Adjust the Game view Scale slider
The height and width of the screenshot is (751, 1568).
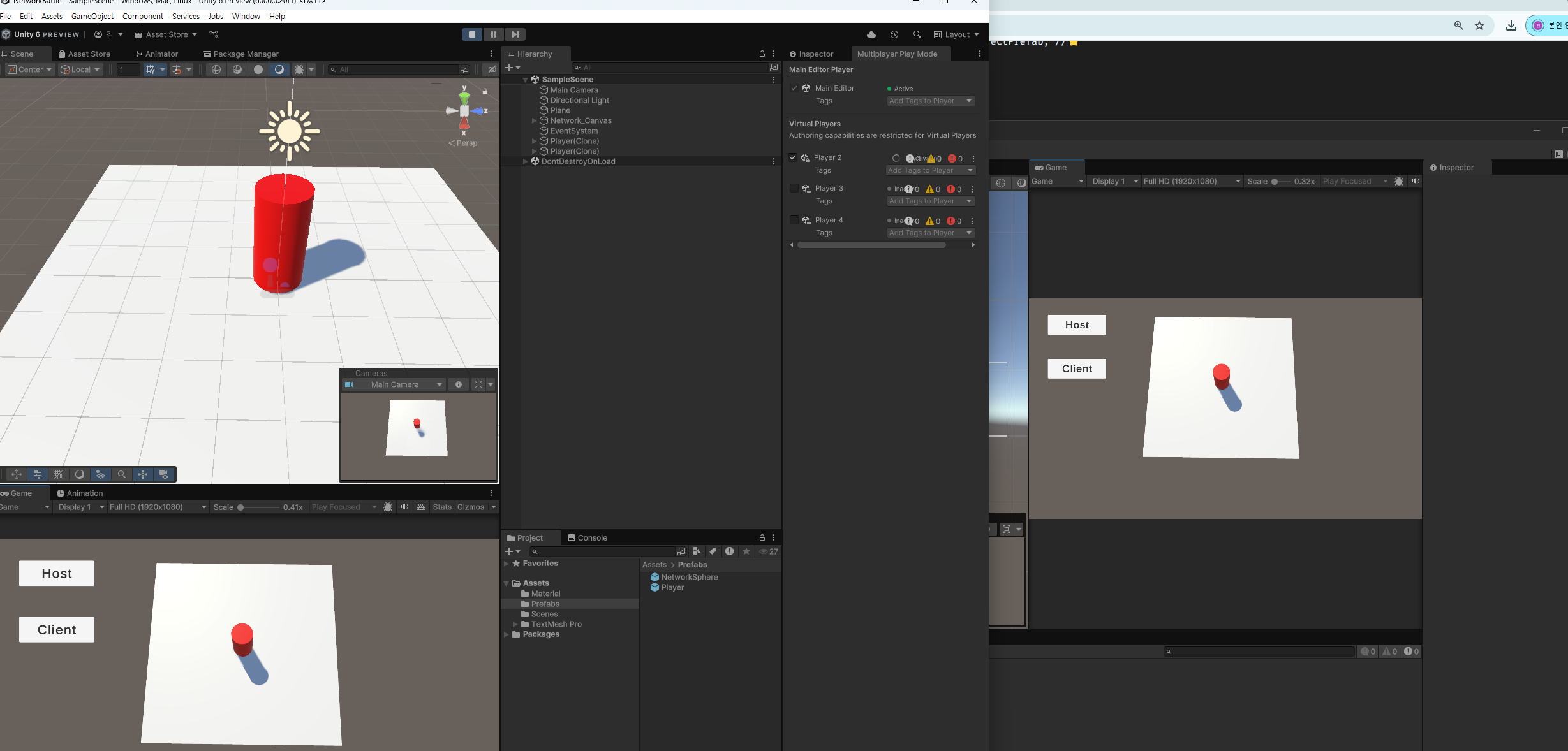[241, 507]
